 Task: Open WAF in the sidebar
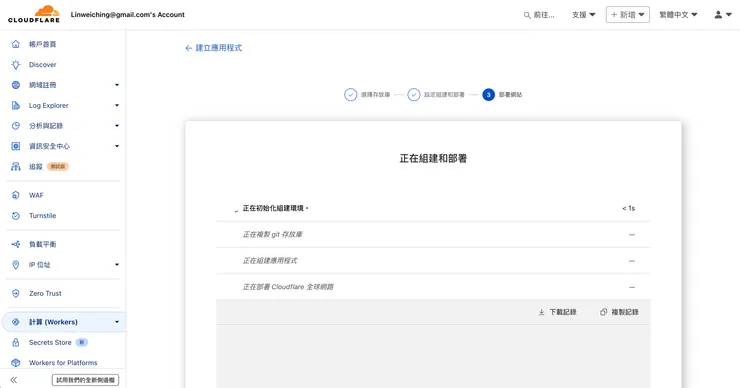(x=36, y=195)
